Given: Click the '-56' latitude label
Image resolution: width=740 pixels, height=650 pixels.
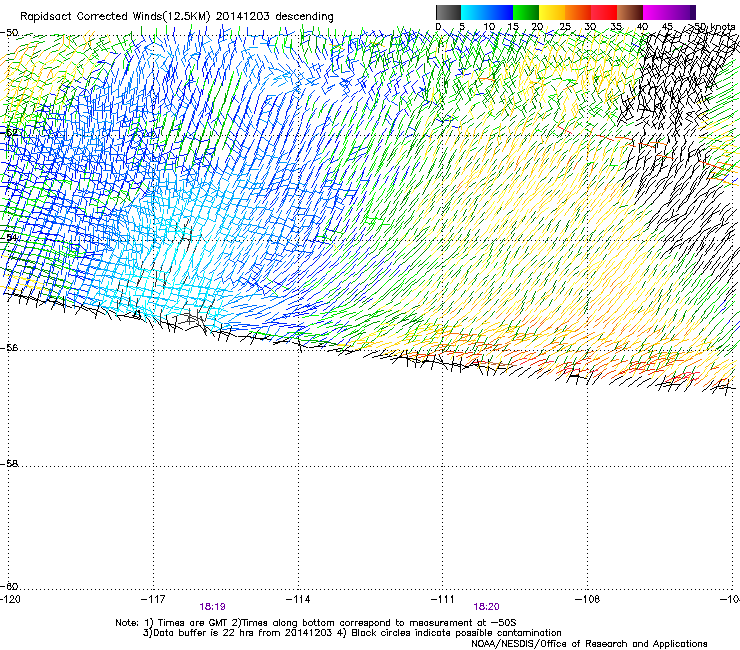Looking at the screenshot, I should pyautogui.click(x=9, y=348).
